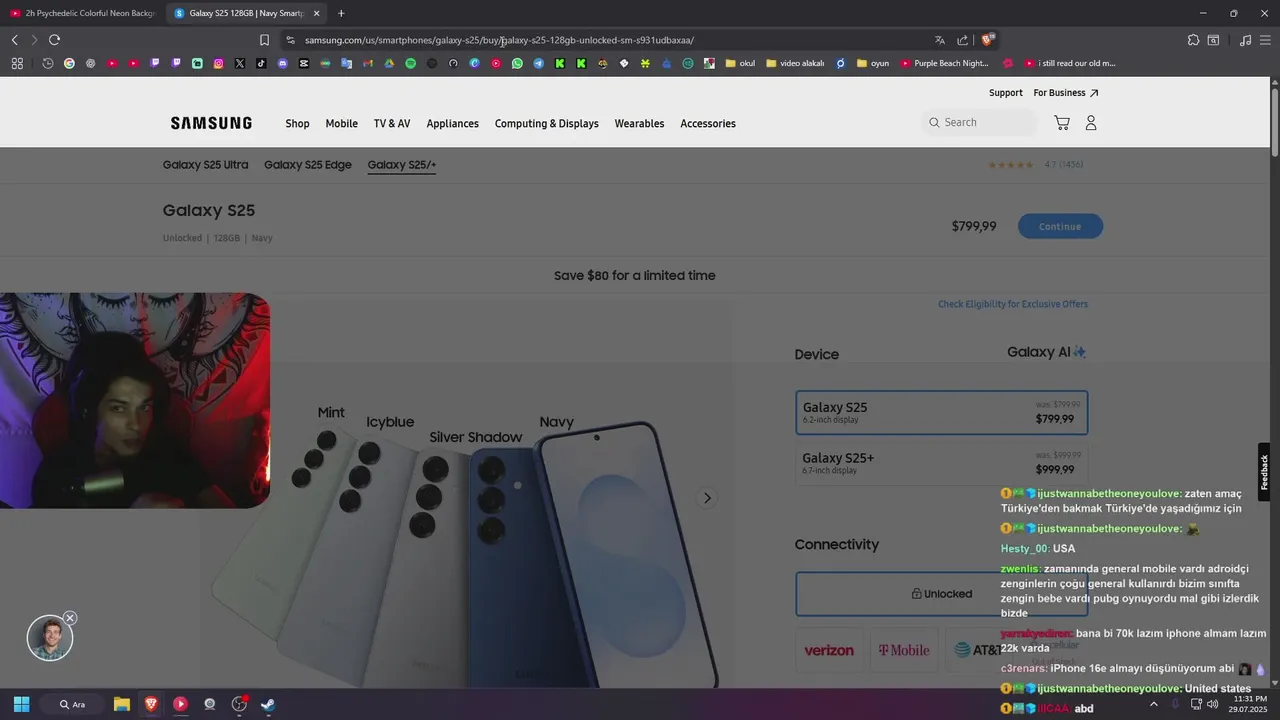Open the Instagram bookmark
Viewport: 1280px width, 720px height.
(x=218, y=63)
